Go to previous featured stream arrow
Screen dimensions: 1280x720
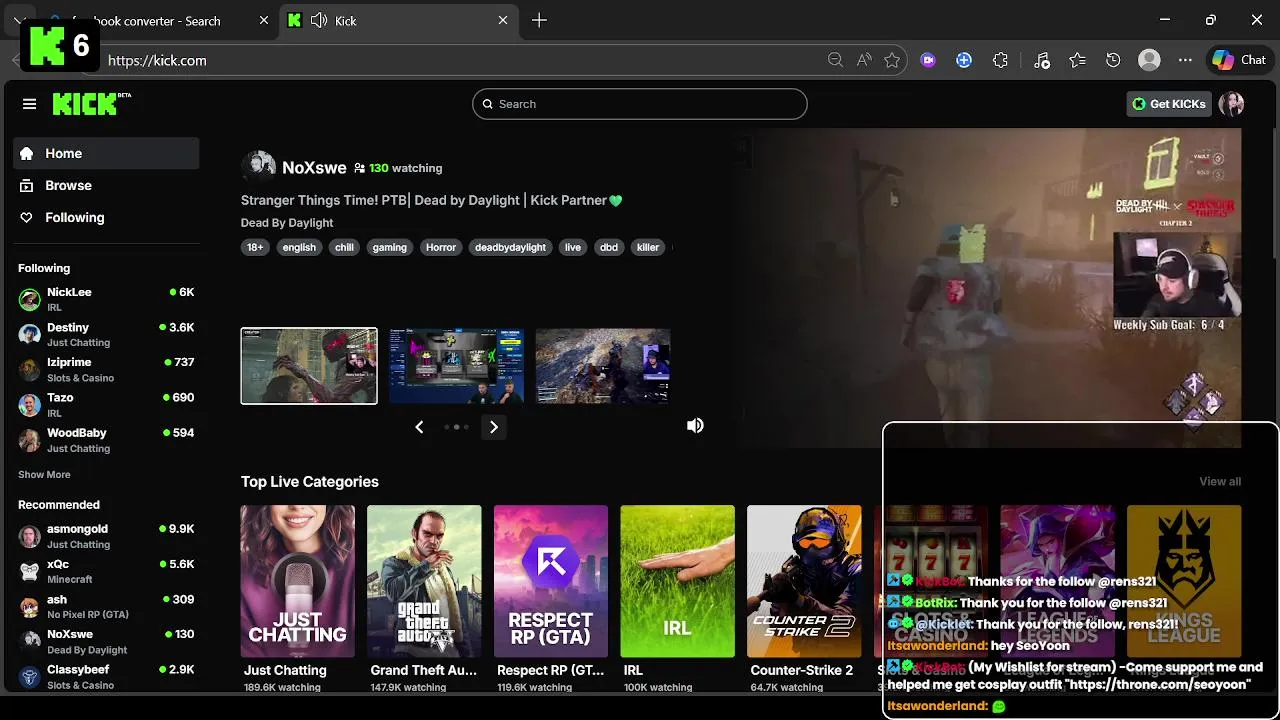pyautogui.click(x=419, y=427)
